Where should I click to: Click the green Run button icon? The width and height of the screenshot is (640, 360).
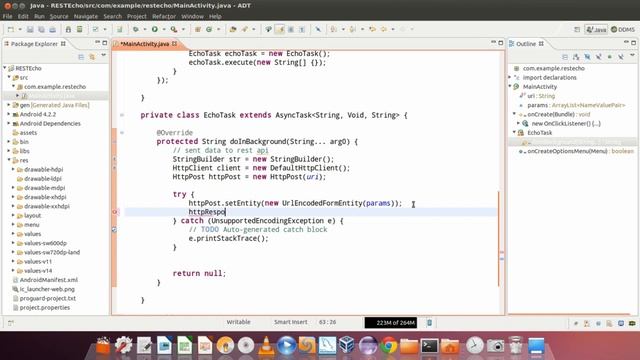click(155, 29)
